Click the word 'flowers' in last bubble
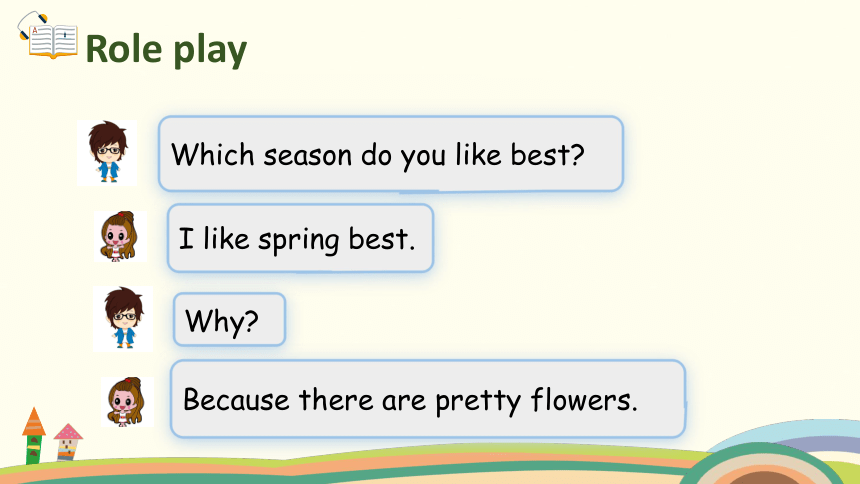Image resolution: width=860 pixels, height=484 pixels. tap(584, 399)
